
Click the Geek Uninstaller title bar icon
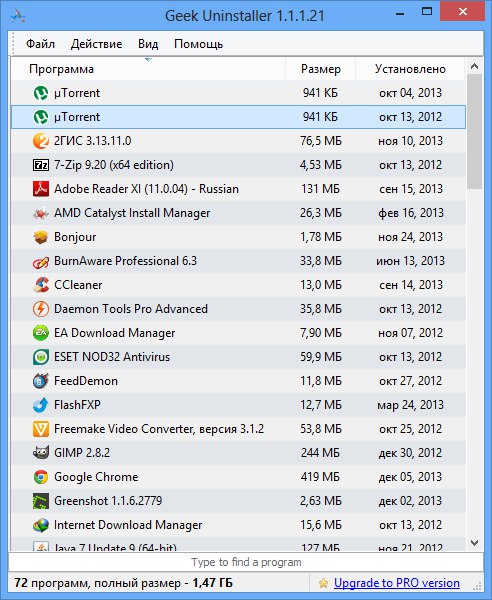coord(18,16)
